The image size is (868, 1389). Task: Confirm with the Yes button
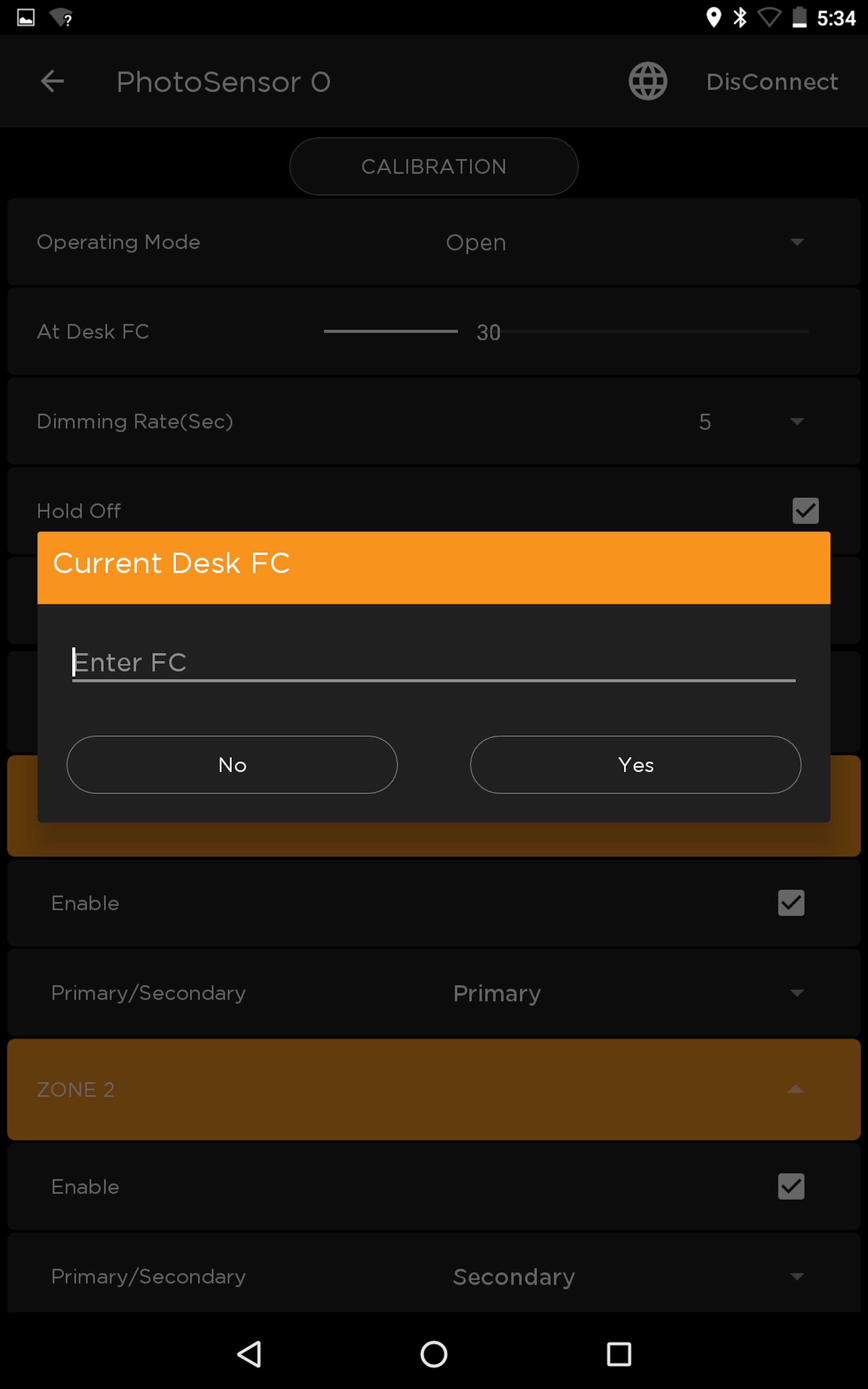[635, 765]
